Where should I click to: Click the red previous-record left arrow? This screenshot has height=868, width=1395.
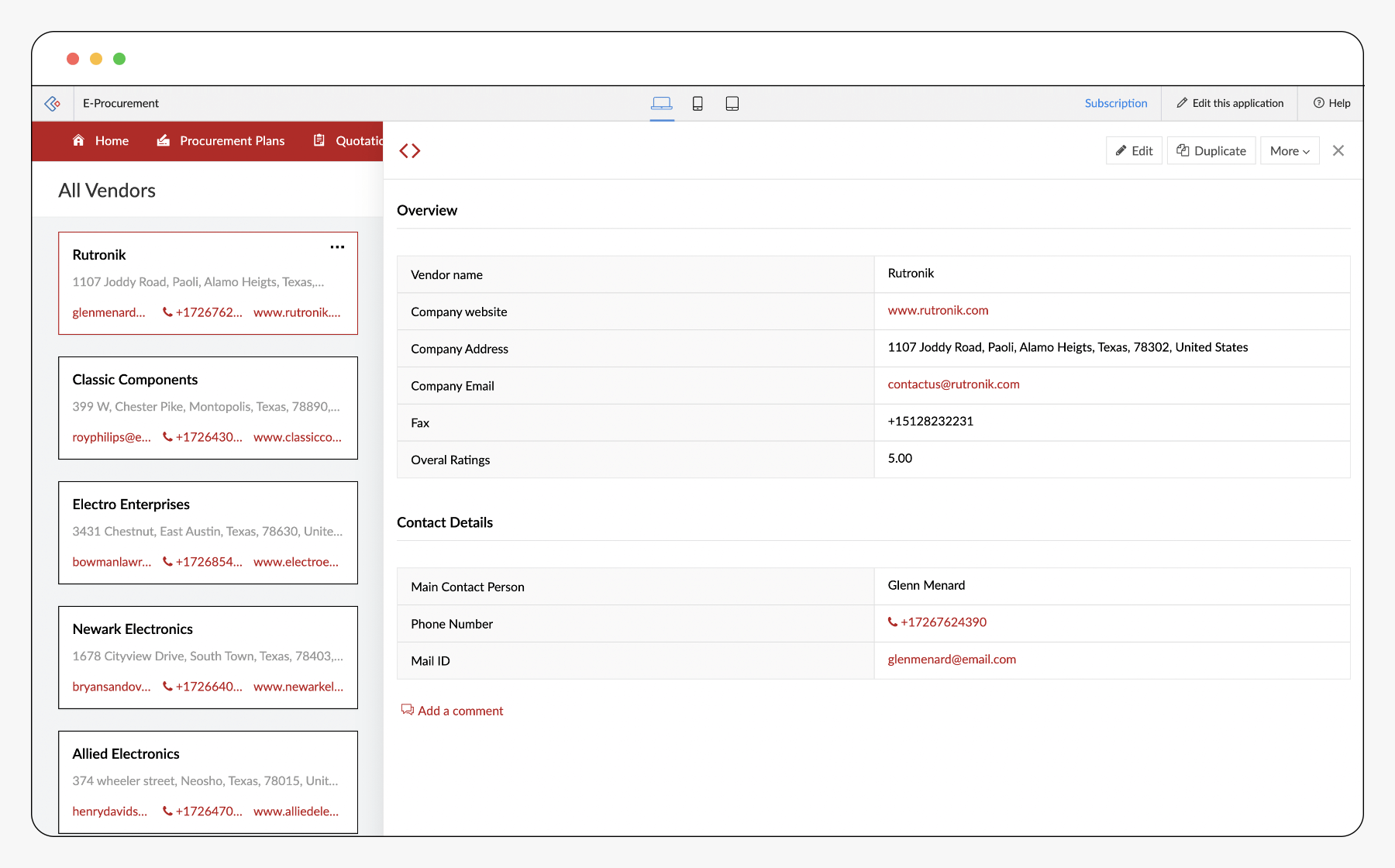(x=404, y=151)
